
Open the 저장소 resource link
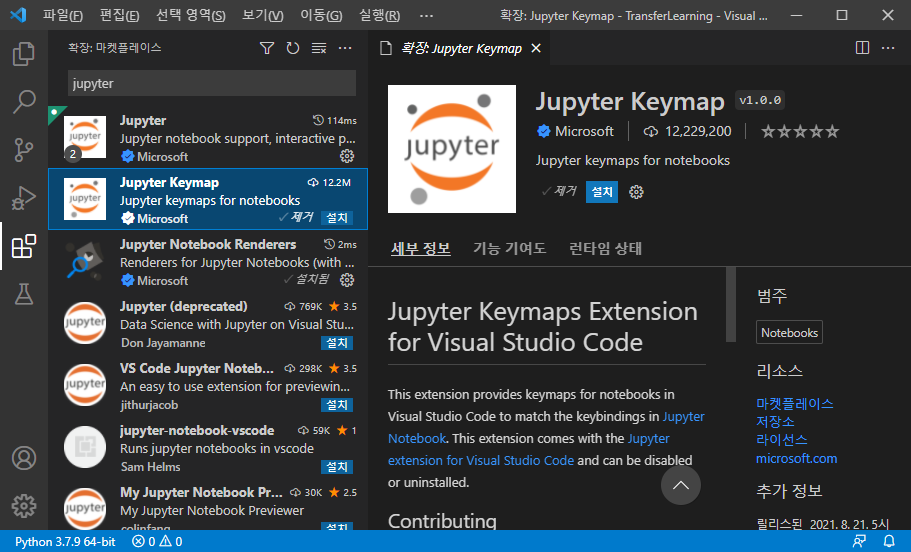pyautogui.click(x=775, y=421)
